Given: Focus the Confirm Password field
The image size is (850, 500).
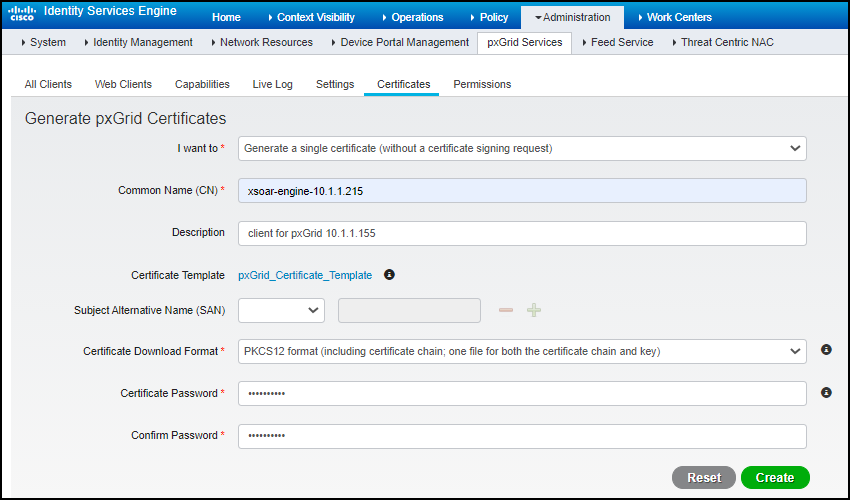Looking at the screenshot, I should pyautogui.click(x=522, y=436).
